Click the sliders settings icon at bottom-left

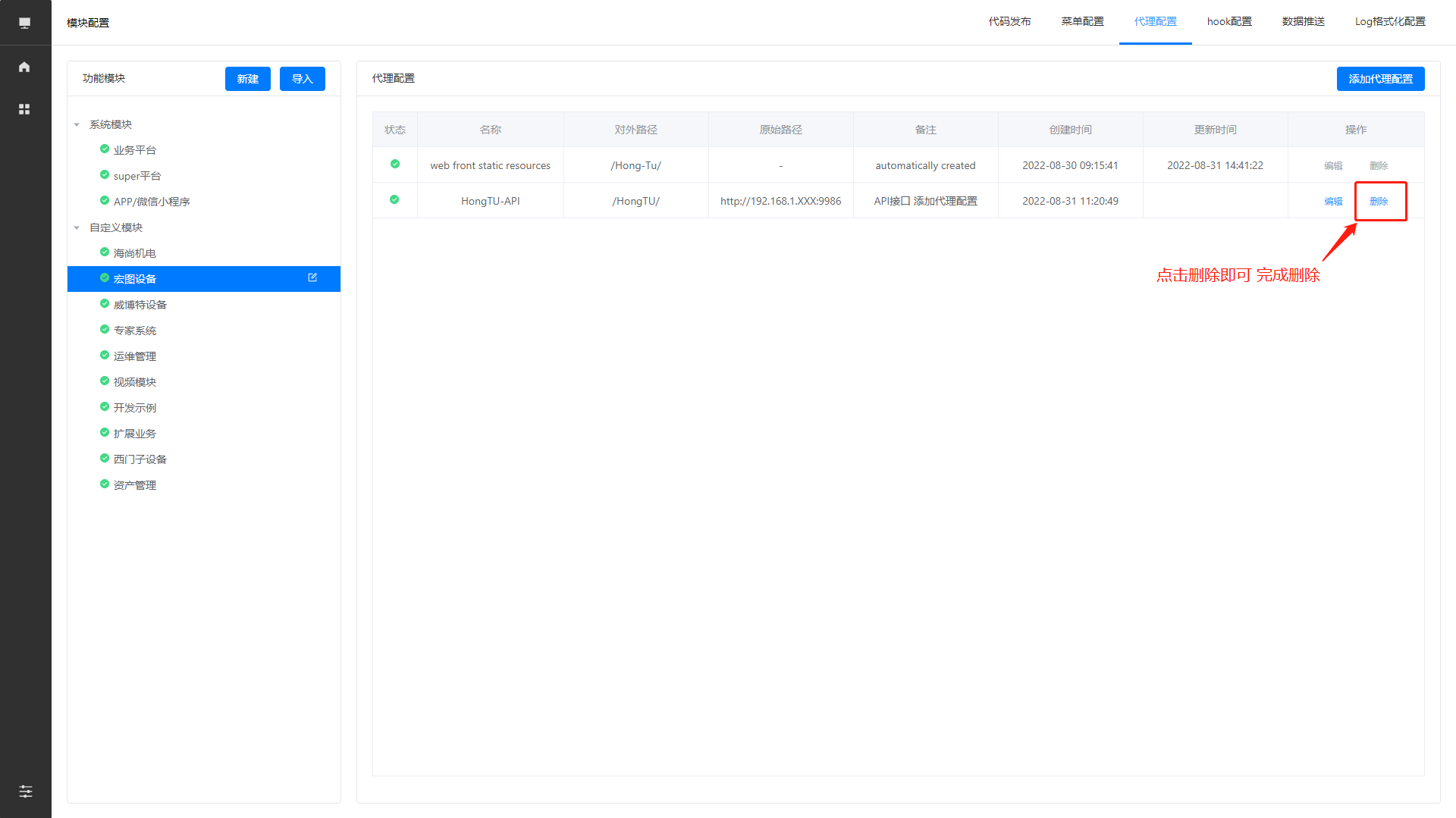click(25, 791)
